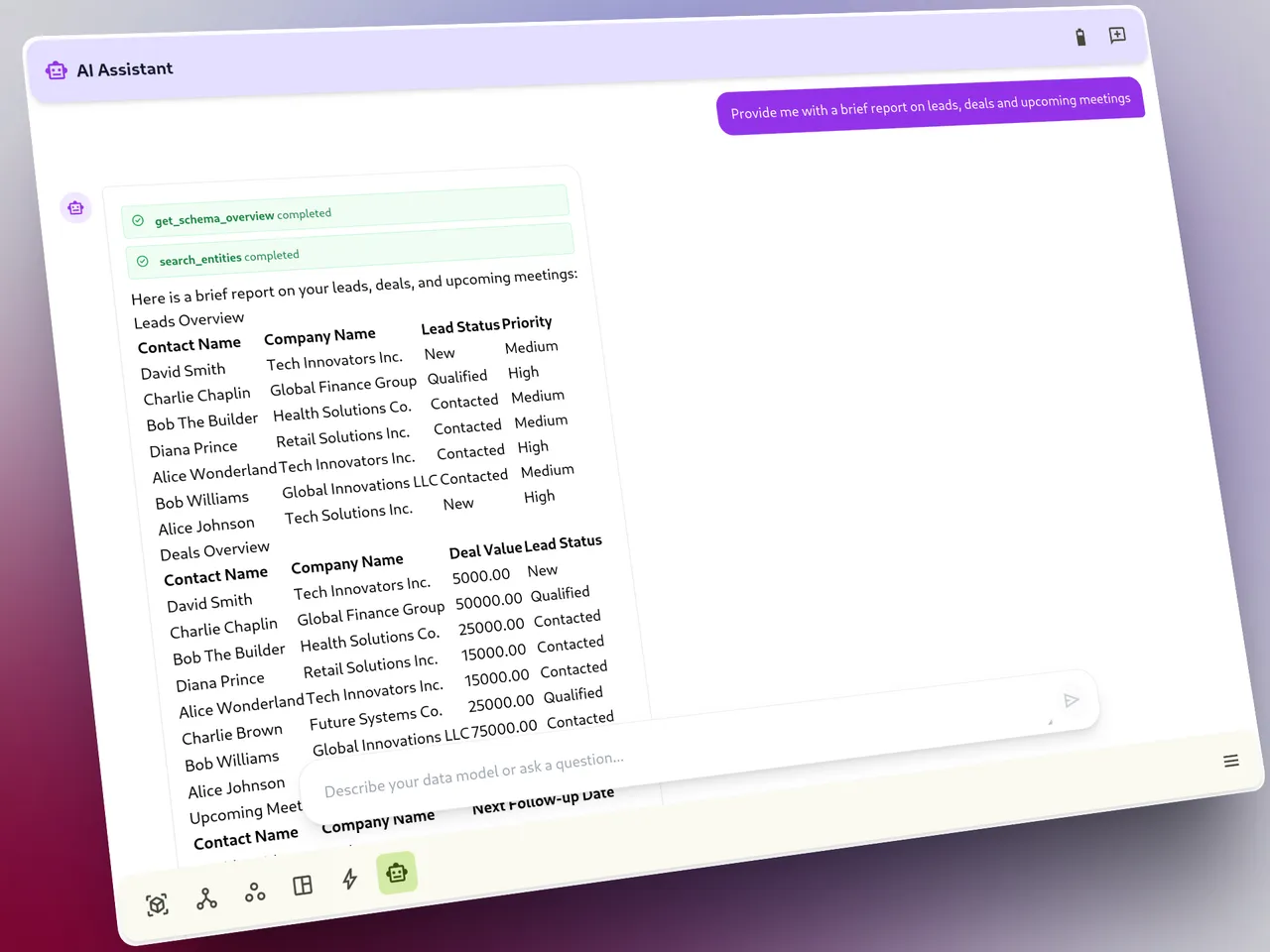Open the hamburger menu at bottom right
The width and height of the screenshot is (1270, 952).
[1231, 761]
